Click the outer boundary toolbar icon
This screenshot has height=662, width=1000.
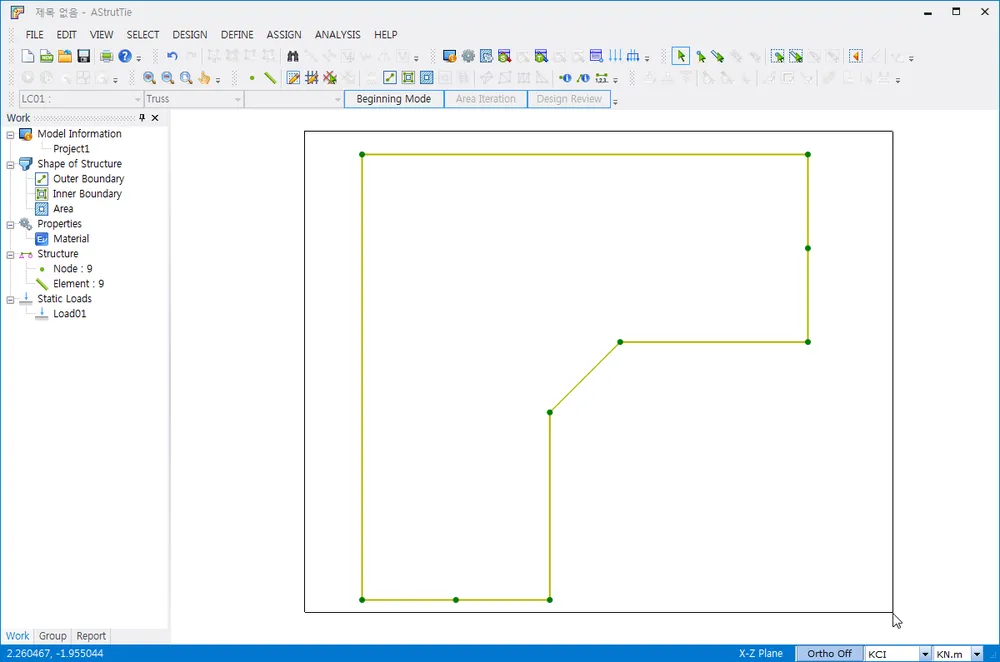click(390, 78)
